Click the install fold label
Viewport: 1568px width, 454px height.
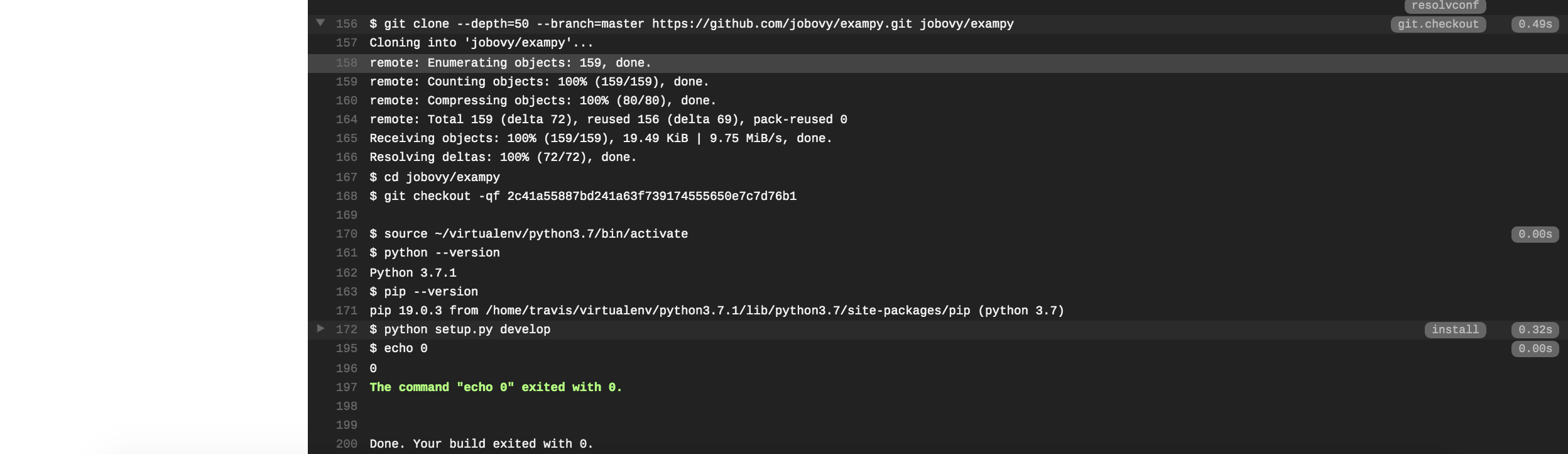[1455, 329]
